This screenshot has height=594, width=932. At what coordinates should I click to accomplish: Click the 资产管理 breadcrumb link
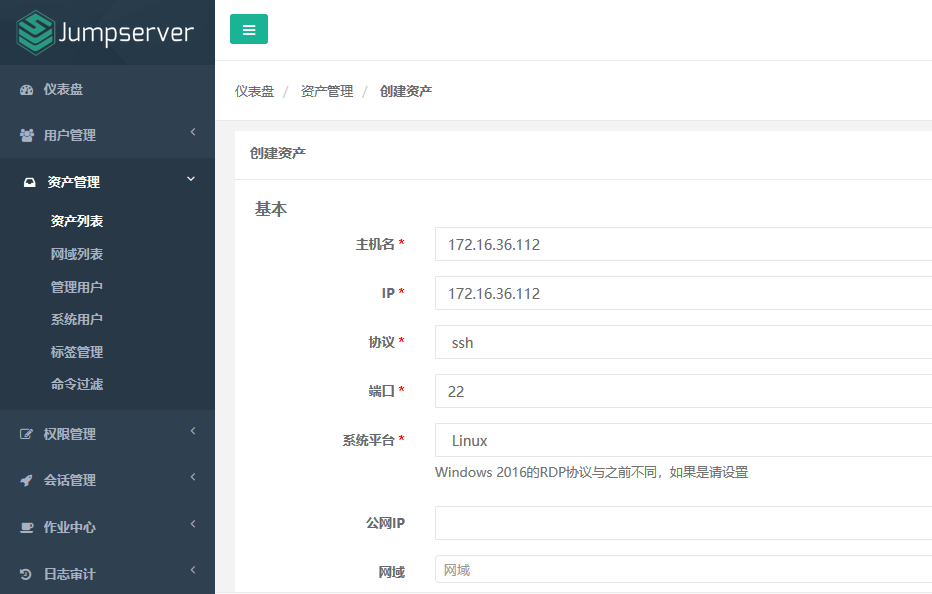327,91
